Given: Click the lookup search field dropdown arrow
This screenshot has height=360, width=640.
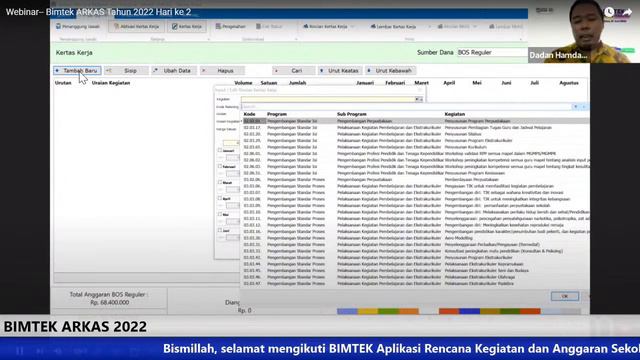Looking at the screenshot, I should pyautogui.click(x=576, y=107).
